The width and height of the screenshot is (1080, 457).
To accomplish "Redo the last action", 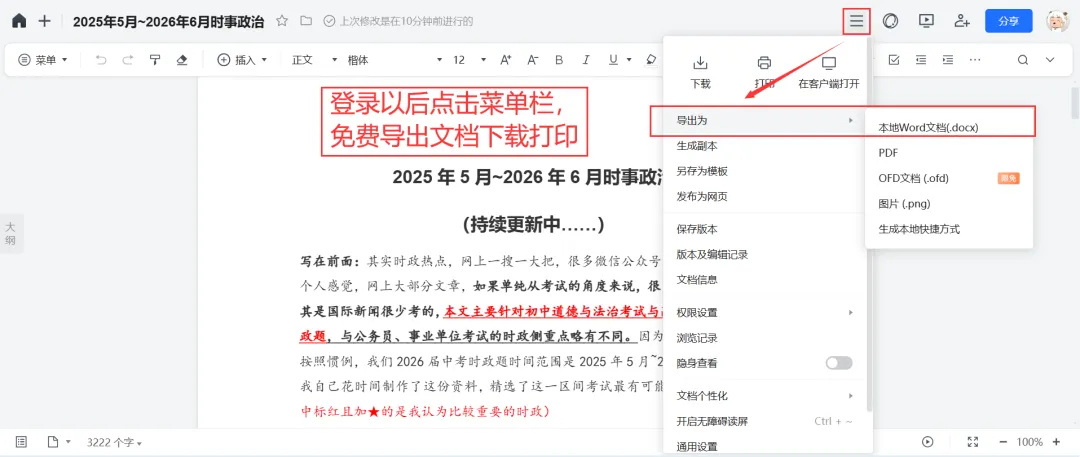I will click(127, 60).
